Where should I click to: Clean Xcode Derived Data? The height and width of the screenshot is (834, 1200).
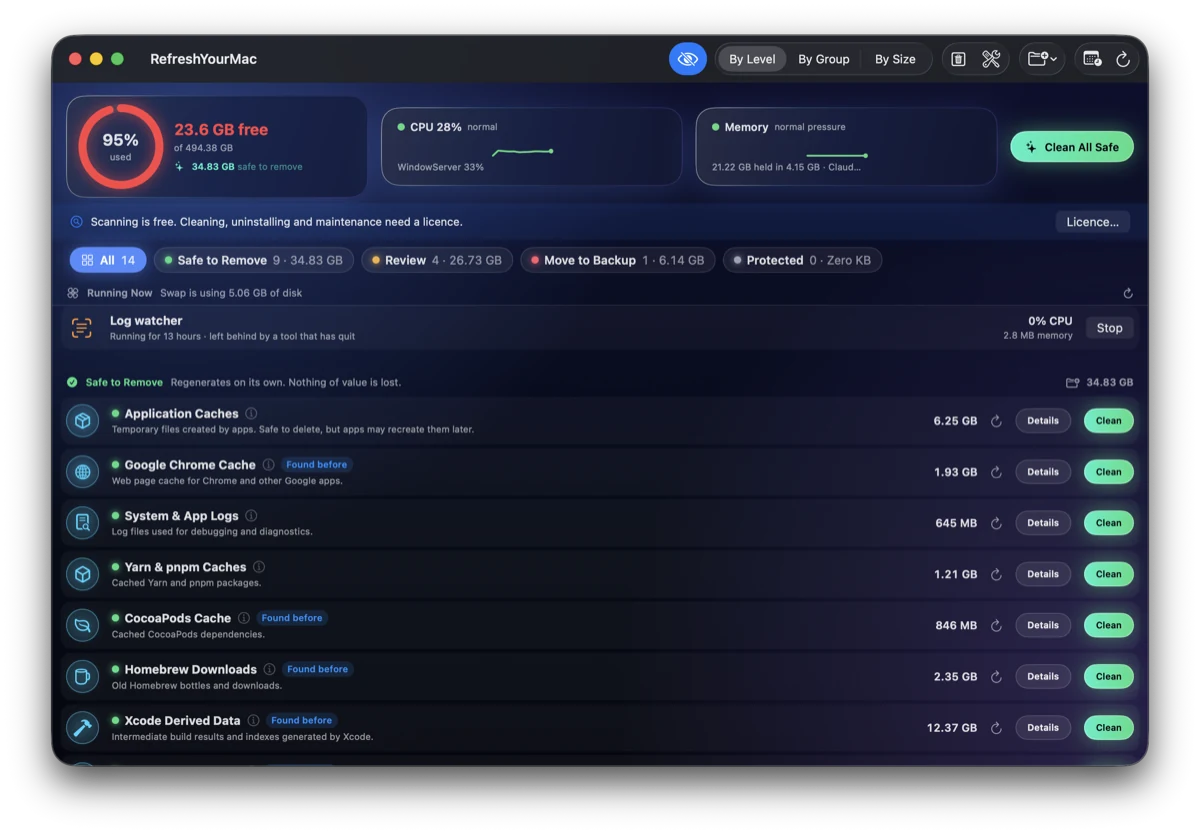click(1109, 728)
